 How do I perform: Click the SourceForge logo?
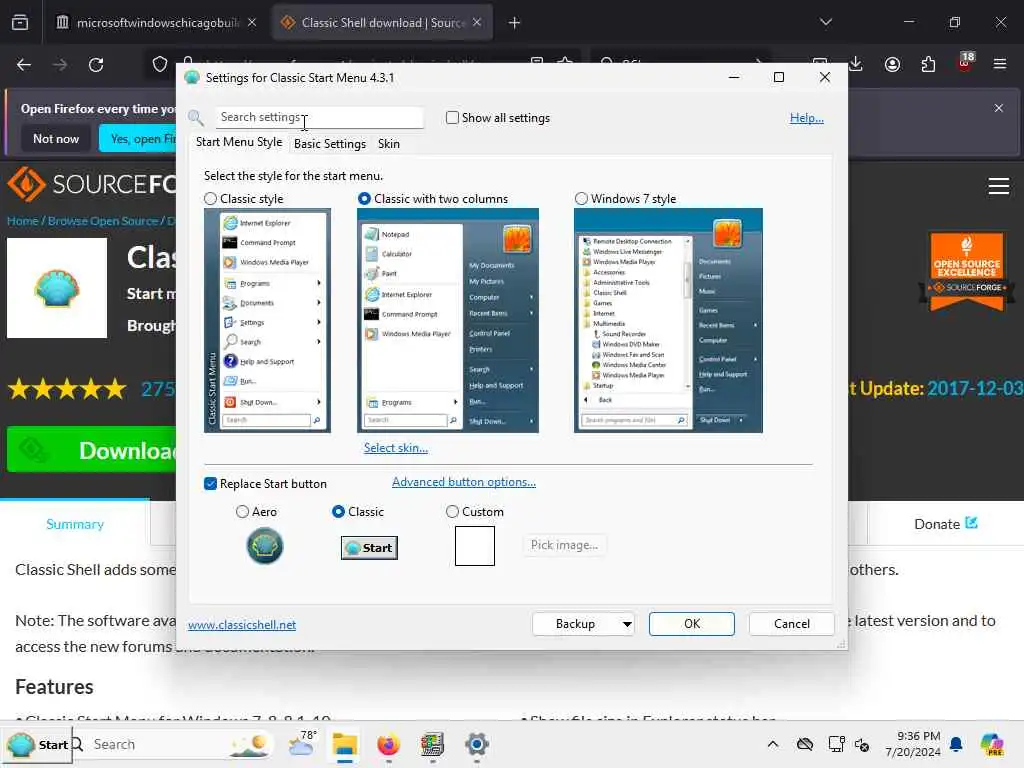coord(91,184)
